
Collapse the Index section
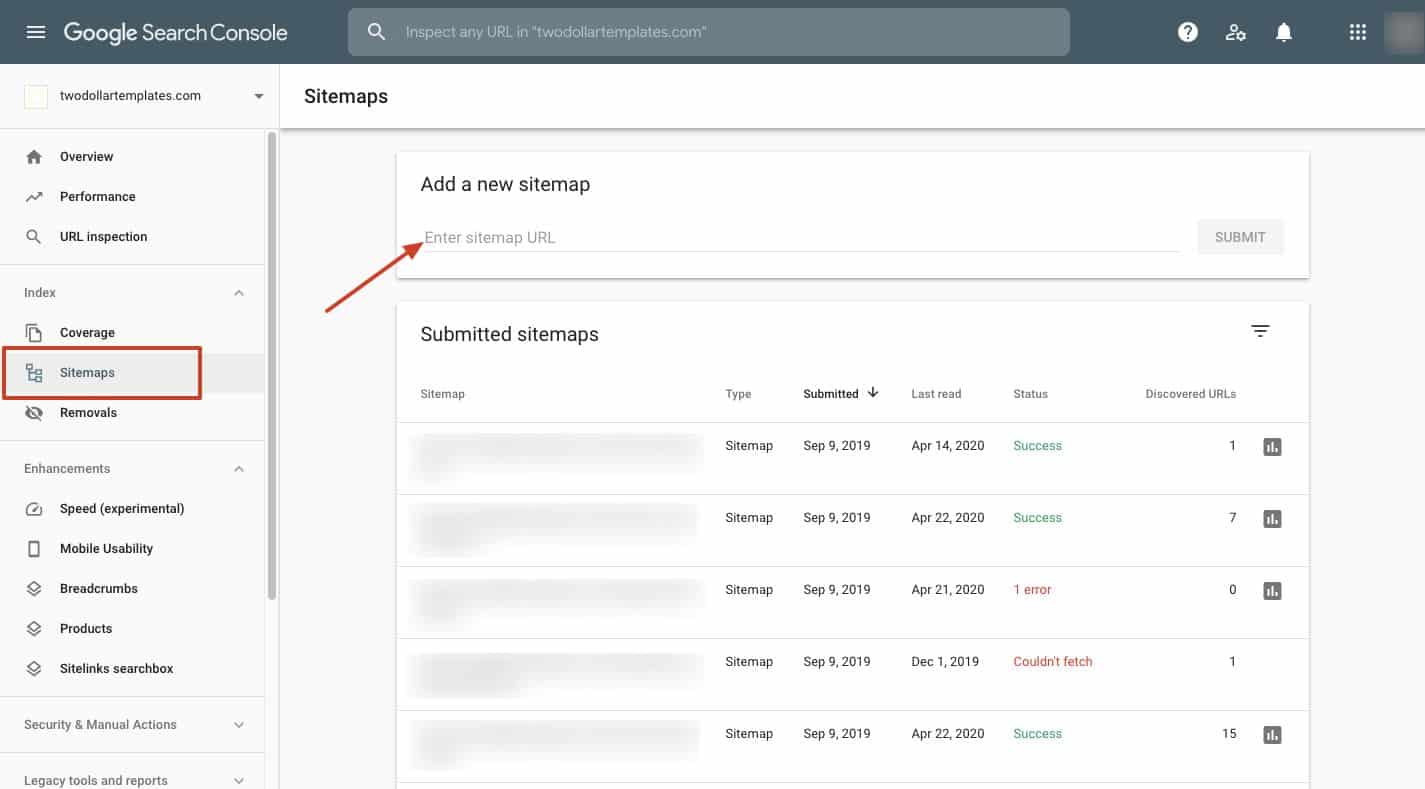238,293
